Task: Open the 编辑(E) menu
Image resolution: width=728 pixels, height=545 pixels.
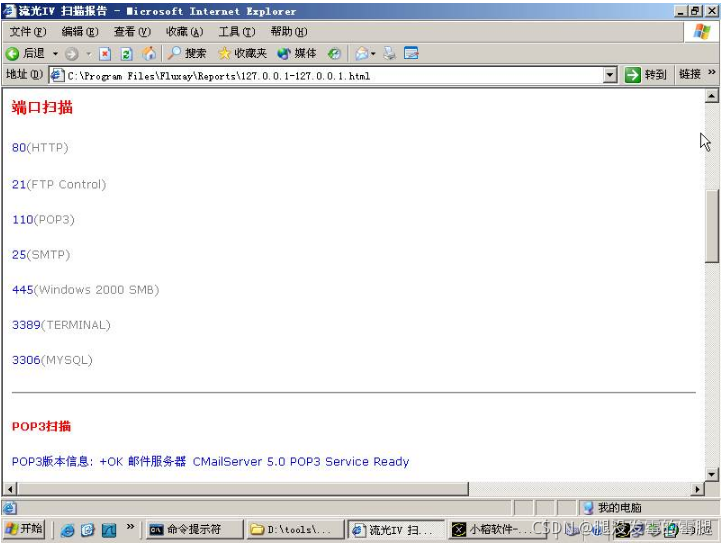Action: 80,32
